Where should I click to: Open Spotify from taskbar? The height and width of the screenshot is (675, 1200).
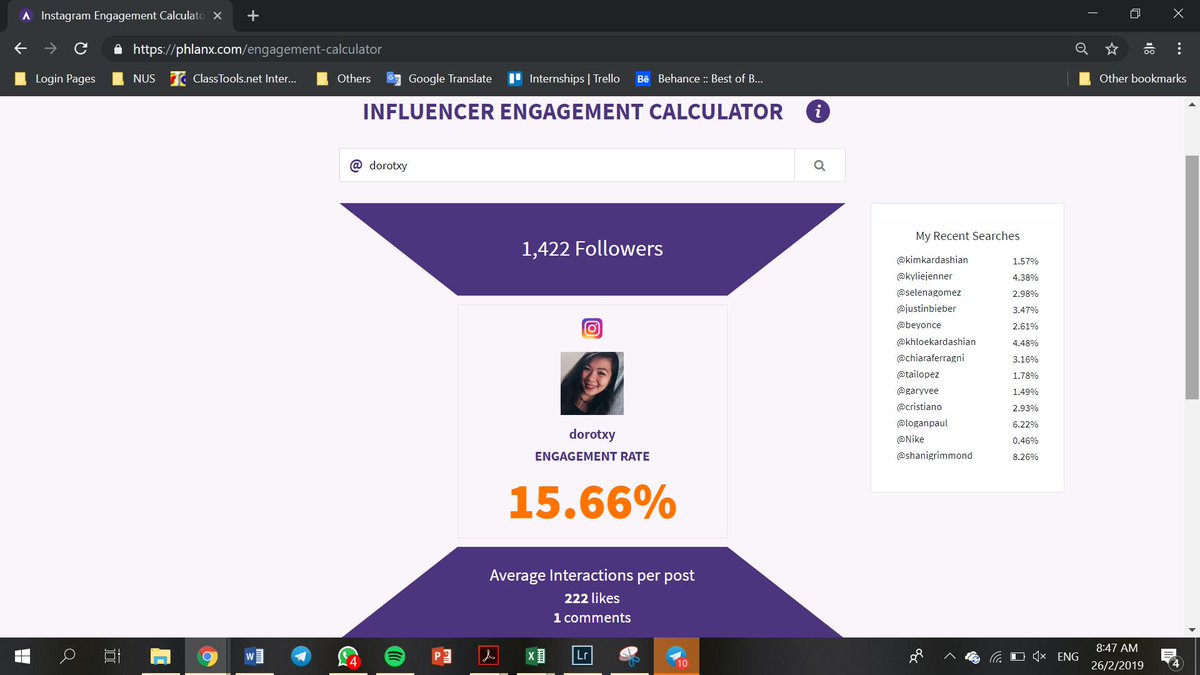click(395, 656)
